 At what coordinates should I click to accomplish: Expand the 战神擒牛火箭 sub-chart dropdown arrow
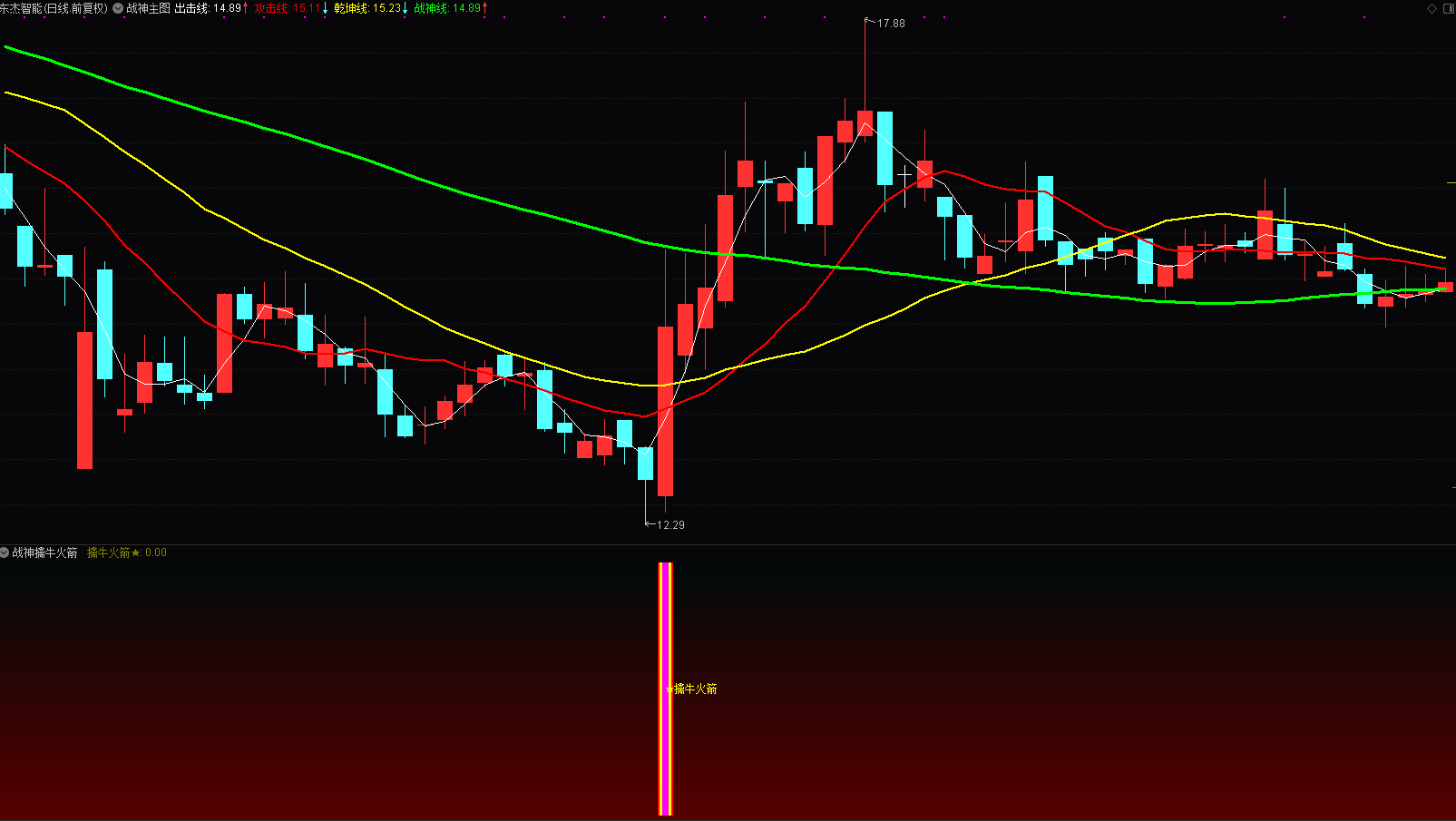5,552
